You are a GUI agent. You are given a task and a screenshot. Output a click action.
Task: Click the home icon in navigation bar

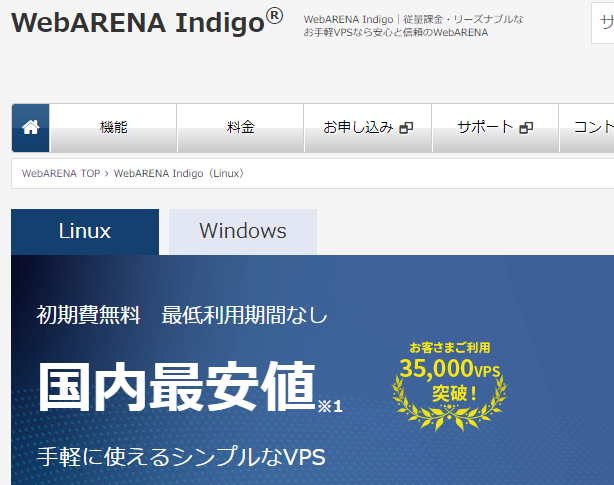pyautogui.click(x=31, y=128)
